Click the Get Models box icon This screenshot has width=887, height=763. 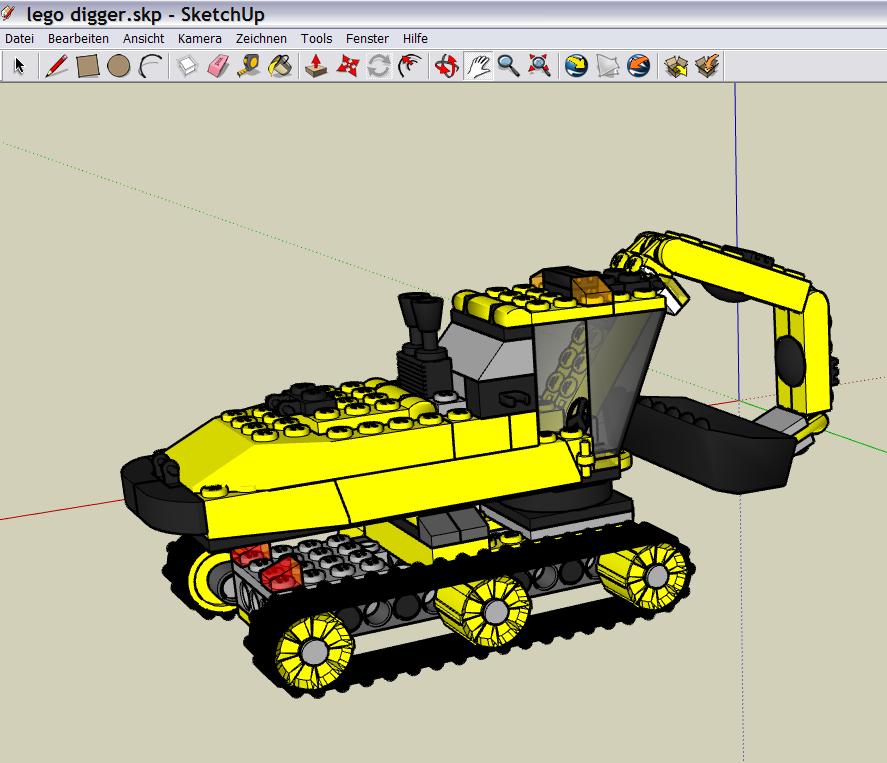[676, 66]
